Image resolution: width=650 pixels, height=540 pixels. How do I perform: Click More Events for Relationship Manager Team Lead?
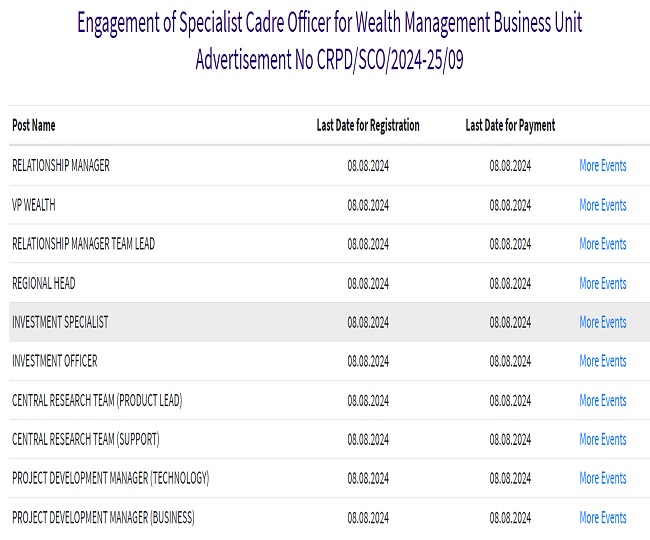point(602,244)
